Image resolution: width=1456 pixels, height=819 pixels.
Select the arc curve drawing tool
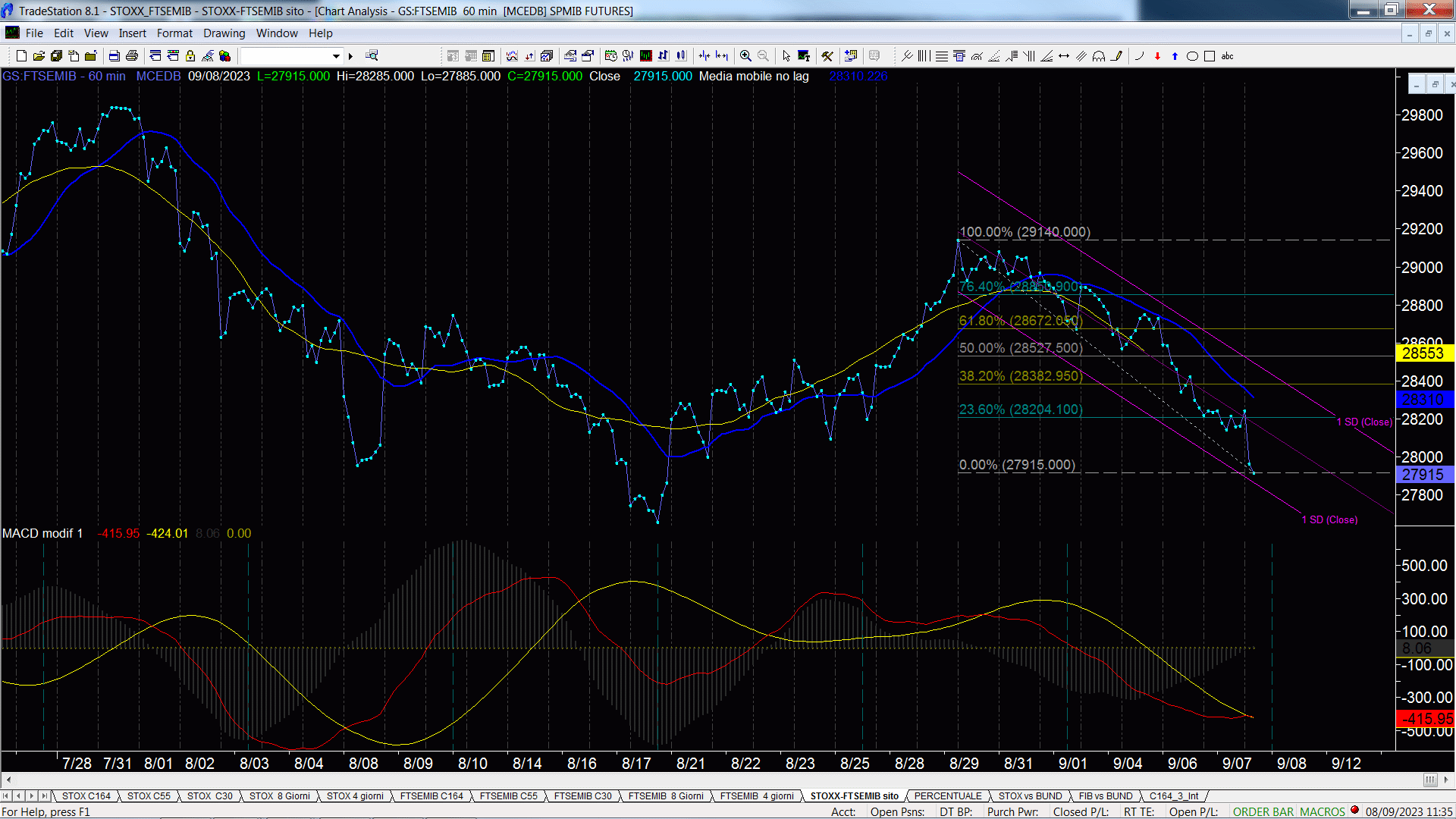coord(1139,56)
